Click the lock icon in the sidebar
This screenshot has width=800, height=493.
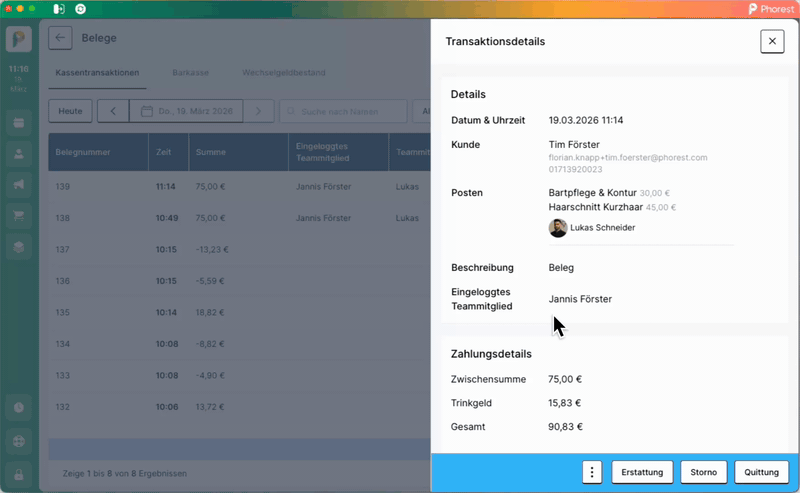19,475
